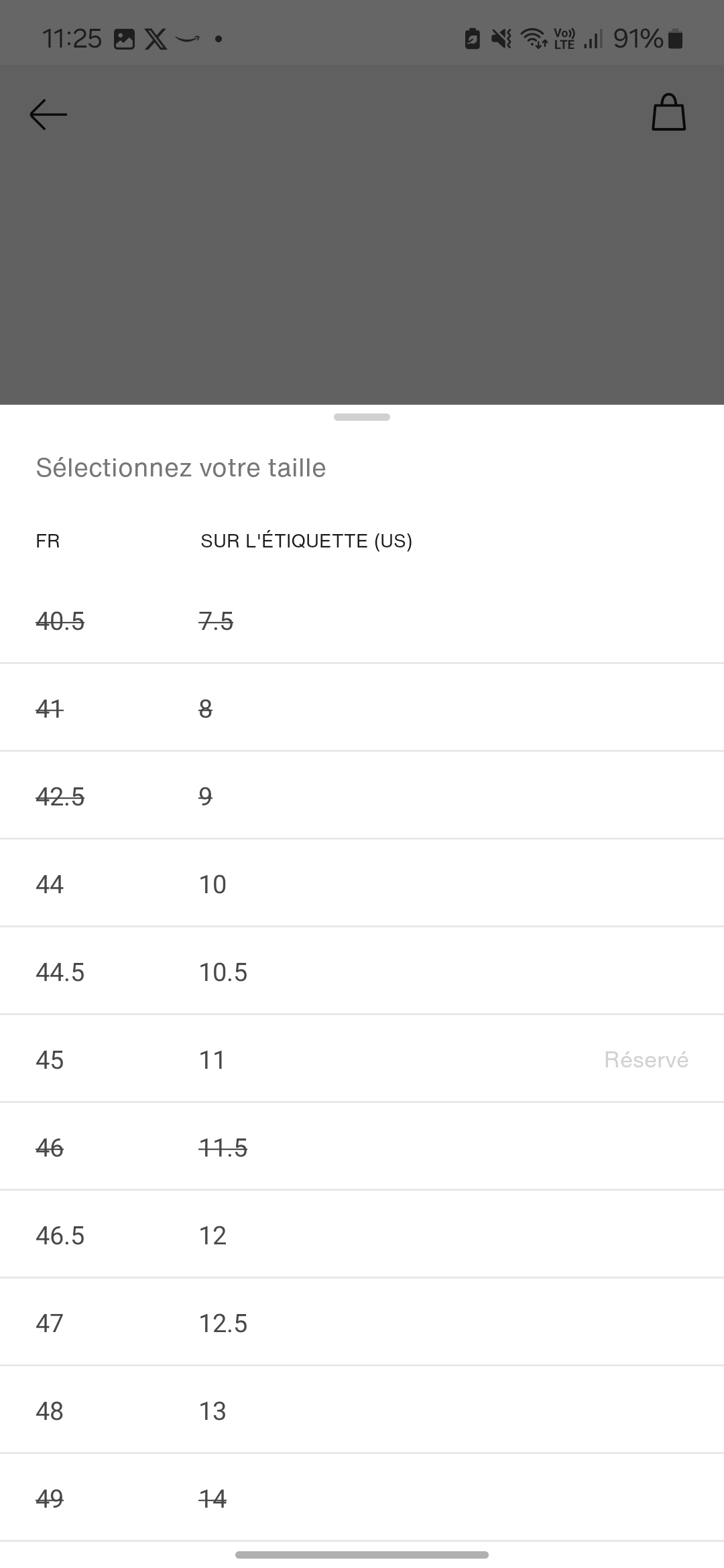Pick size FR 47 (US 12.5)

362,1323
